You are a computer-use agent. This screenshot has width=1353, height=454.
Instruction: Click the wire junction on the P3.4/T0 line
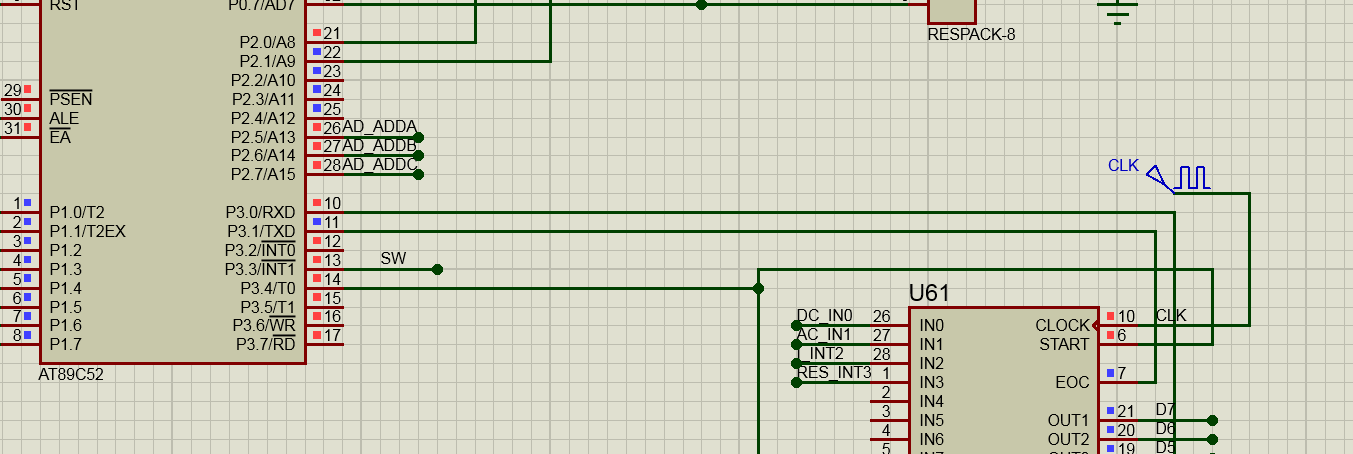click(758, 288)
